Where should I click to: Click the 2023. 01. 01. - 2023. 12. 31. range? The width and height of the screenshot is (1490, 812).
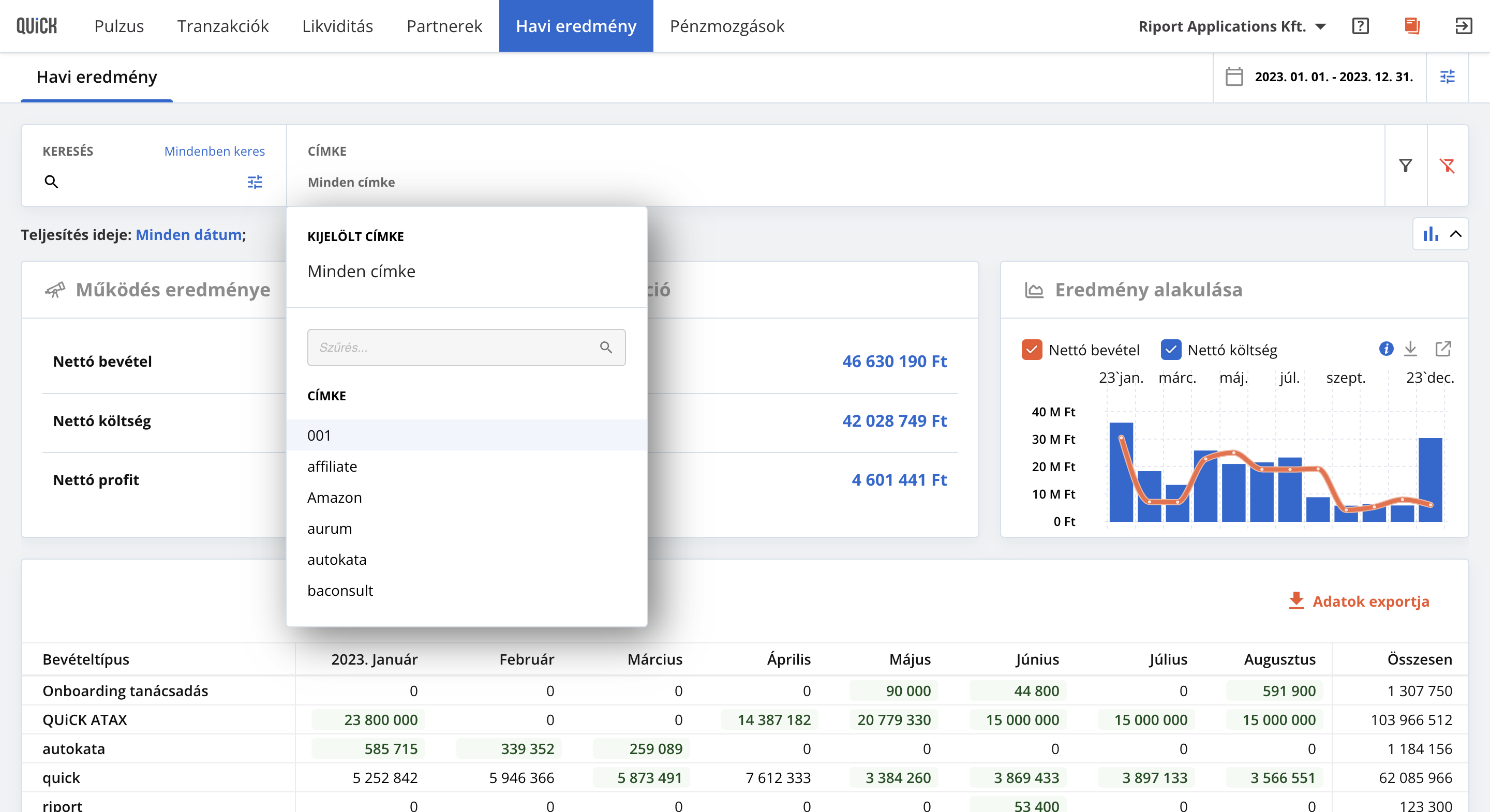pyautogui.click(x=1334, y=77)
